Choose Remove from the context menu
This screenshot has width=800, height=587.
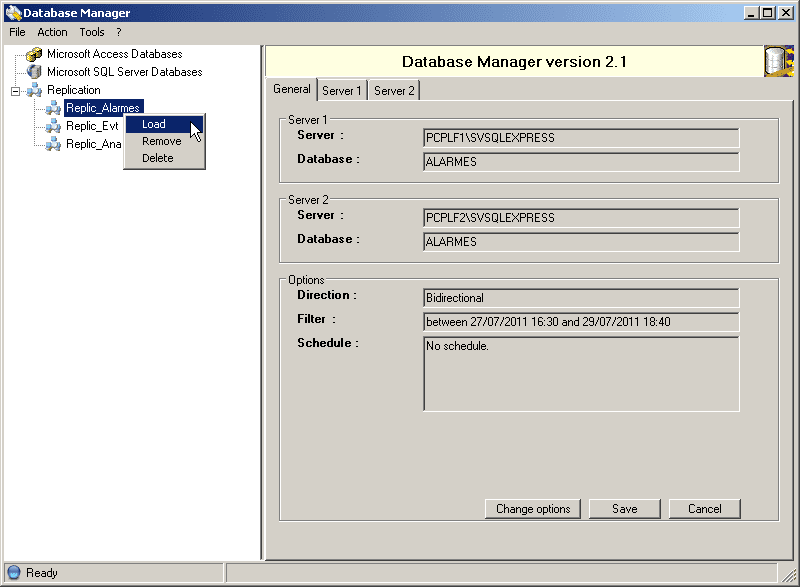coord(161,142)
